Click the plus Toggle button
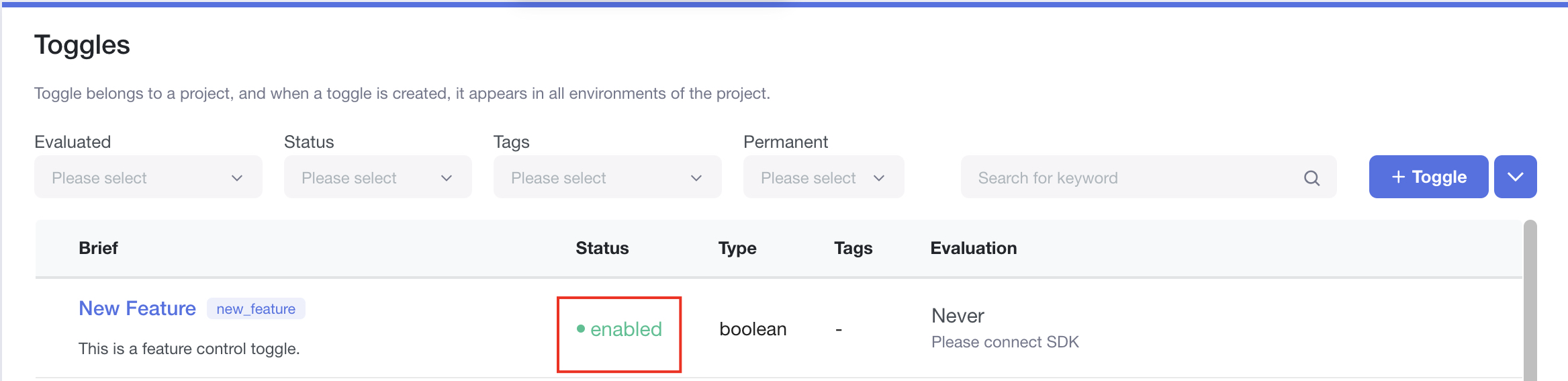Image resolution: width=1568 pixels, height=381 pixels. click(1428, 177)
